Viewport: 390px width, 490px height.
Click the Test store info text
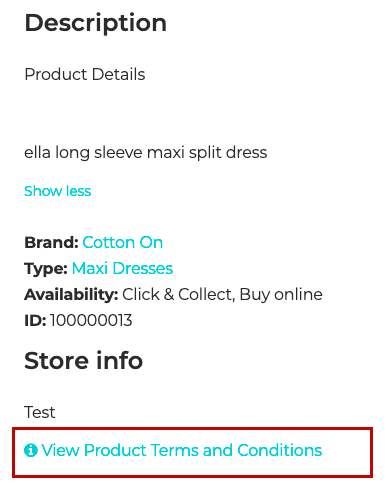(39, 412)
